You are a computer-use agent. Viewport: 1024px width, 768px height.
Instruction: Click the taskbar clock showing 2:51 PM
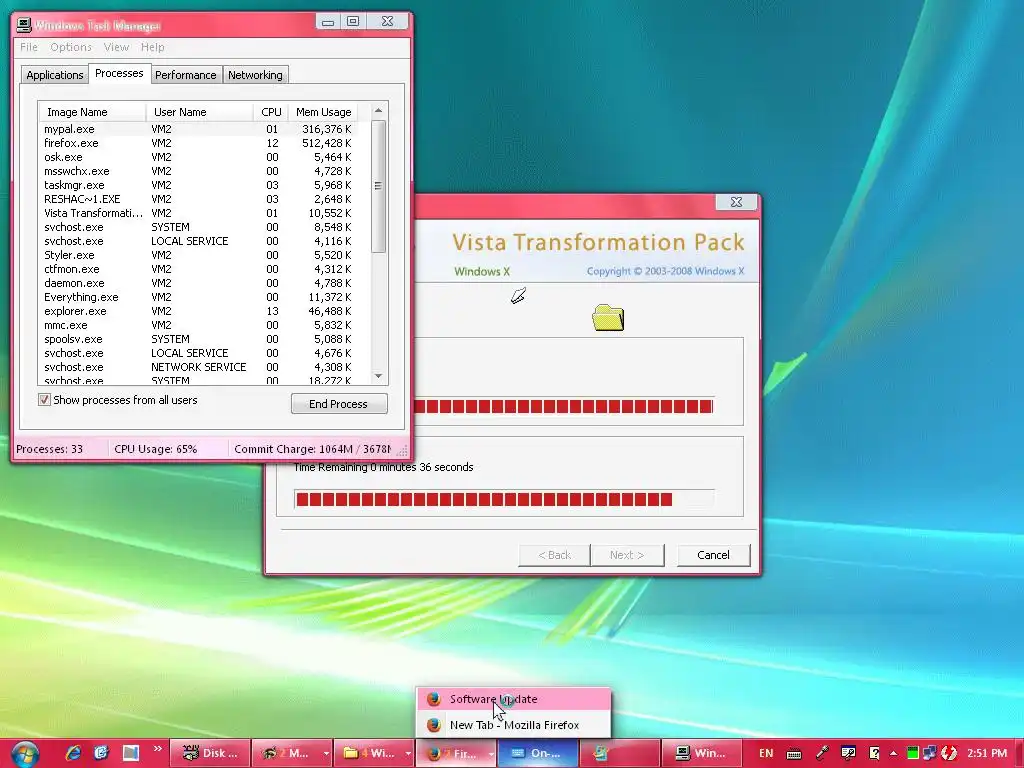click(x=987, y=753)
